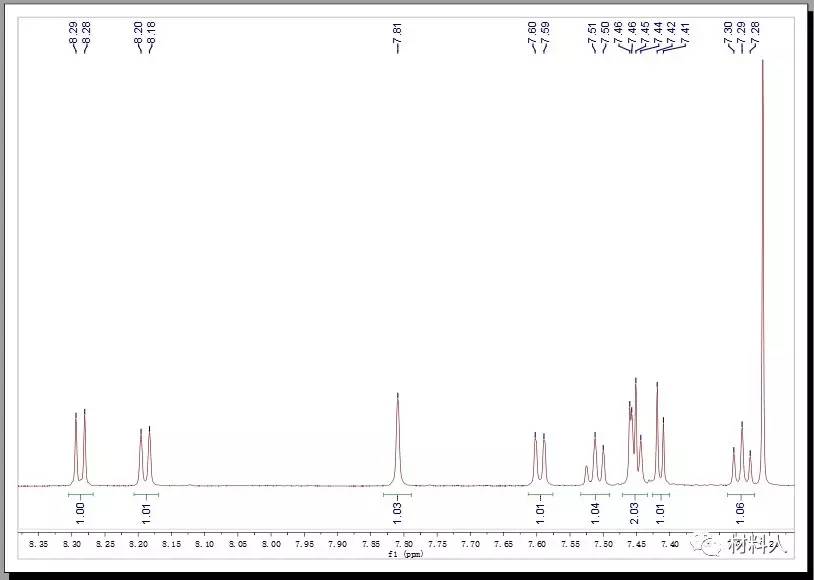Click the singlet peak at 7.81 ppm
814x580 pixels.
pyautogui.click(x=398, y=439)
